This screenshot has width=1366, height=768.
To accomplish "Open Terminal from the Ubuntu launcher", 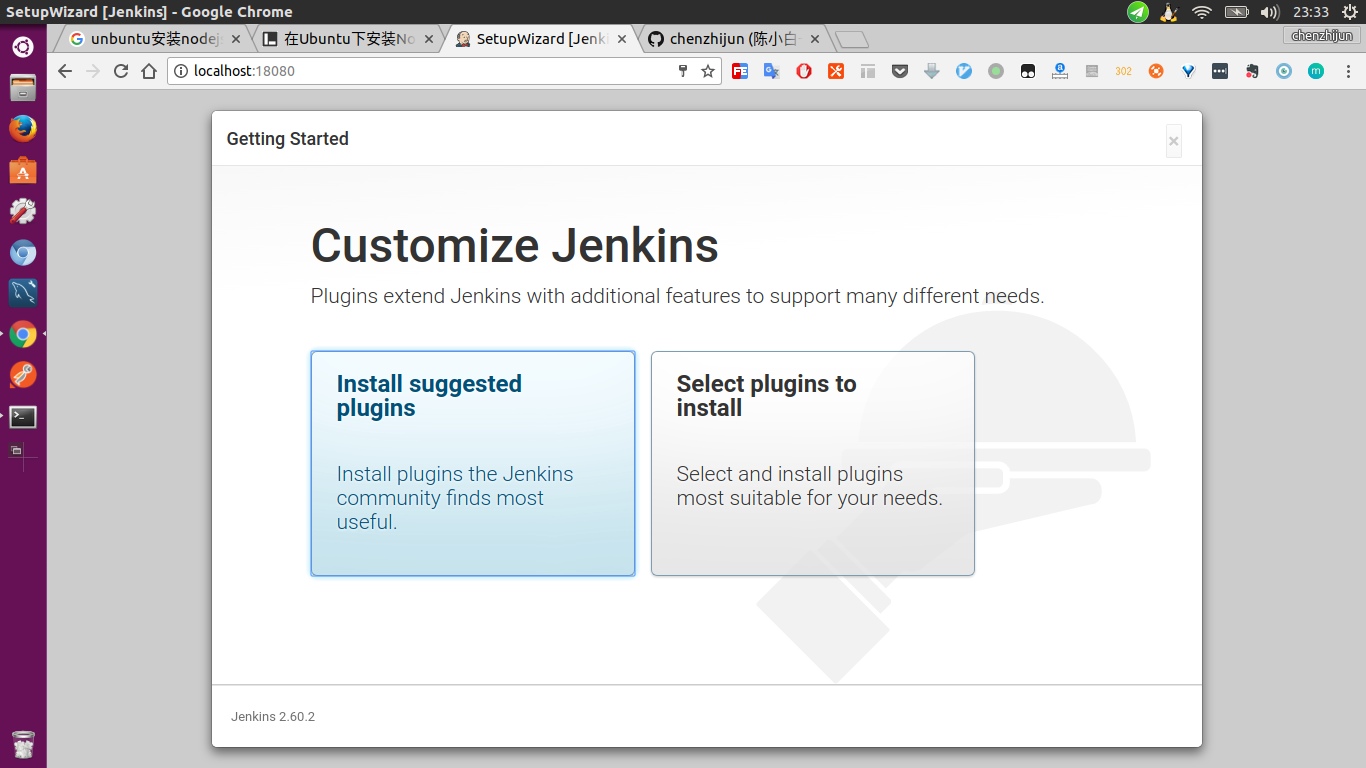I will 23,417.
